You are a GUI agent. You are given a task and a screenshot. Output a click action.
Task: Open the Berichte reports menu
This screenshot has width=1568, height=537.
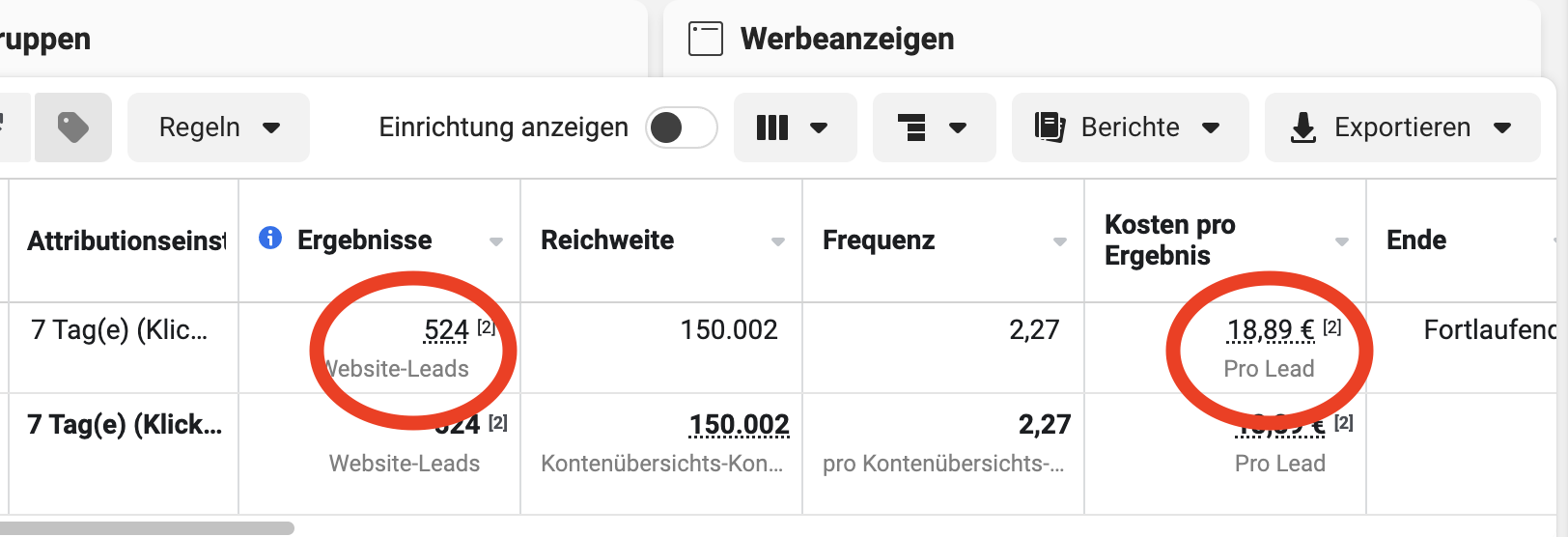click(1130, 127)
